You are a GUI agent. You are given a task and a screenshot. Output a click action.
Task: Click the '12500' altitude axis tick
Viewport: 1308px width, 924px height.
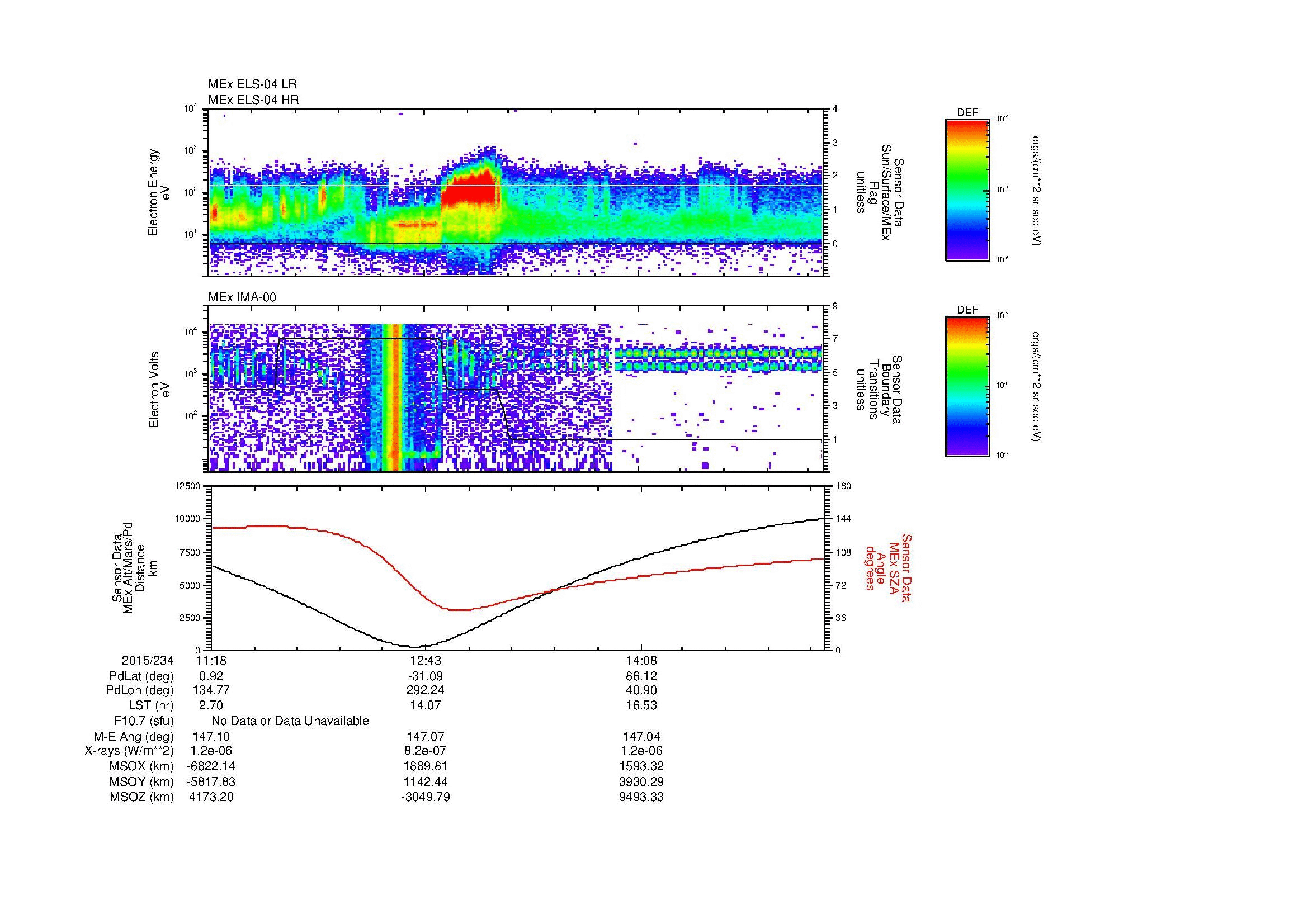pos(188,486)
